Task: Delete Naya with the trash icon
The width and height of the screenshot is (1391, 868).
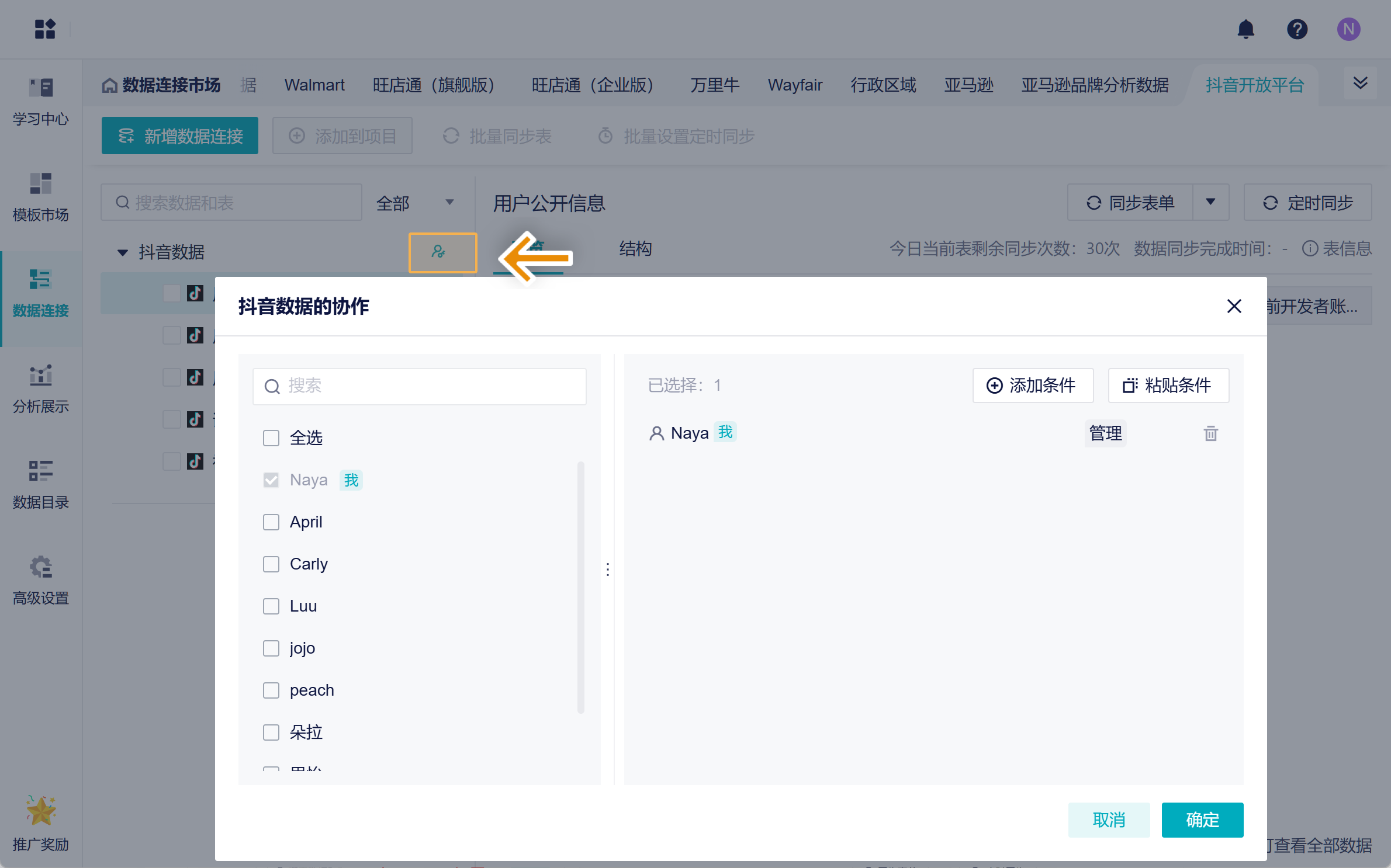Action: click(1210, 433)
